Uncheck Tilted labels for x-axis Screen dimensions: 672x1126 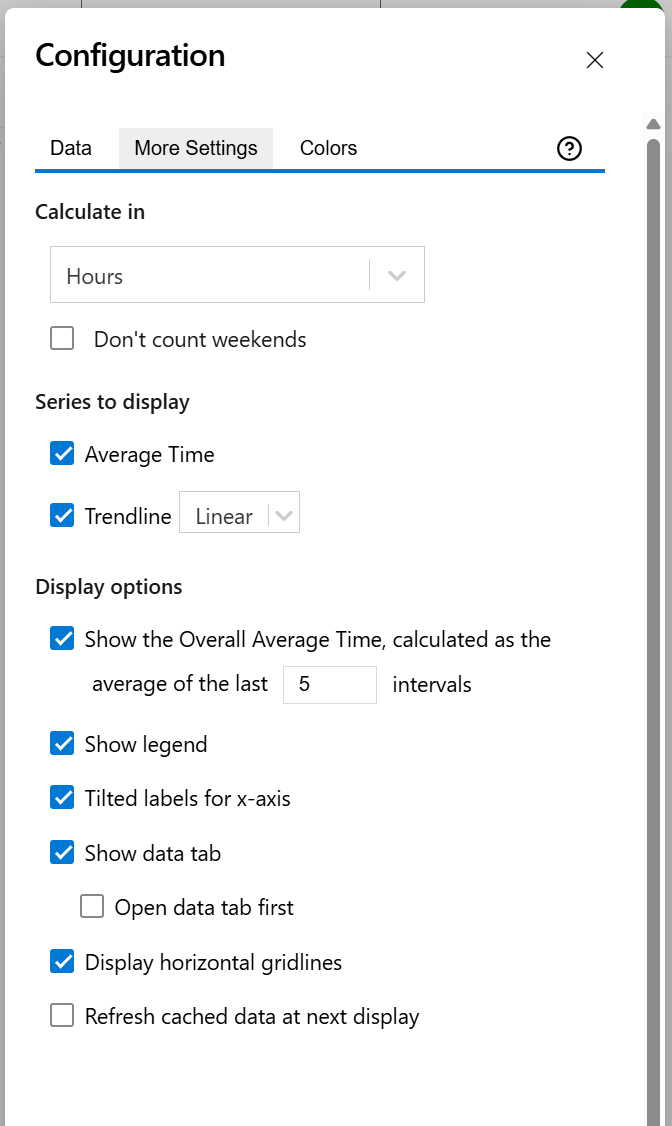(x=62, y=798)
